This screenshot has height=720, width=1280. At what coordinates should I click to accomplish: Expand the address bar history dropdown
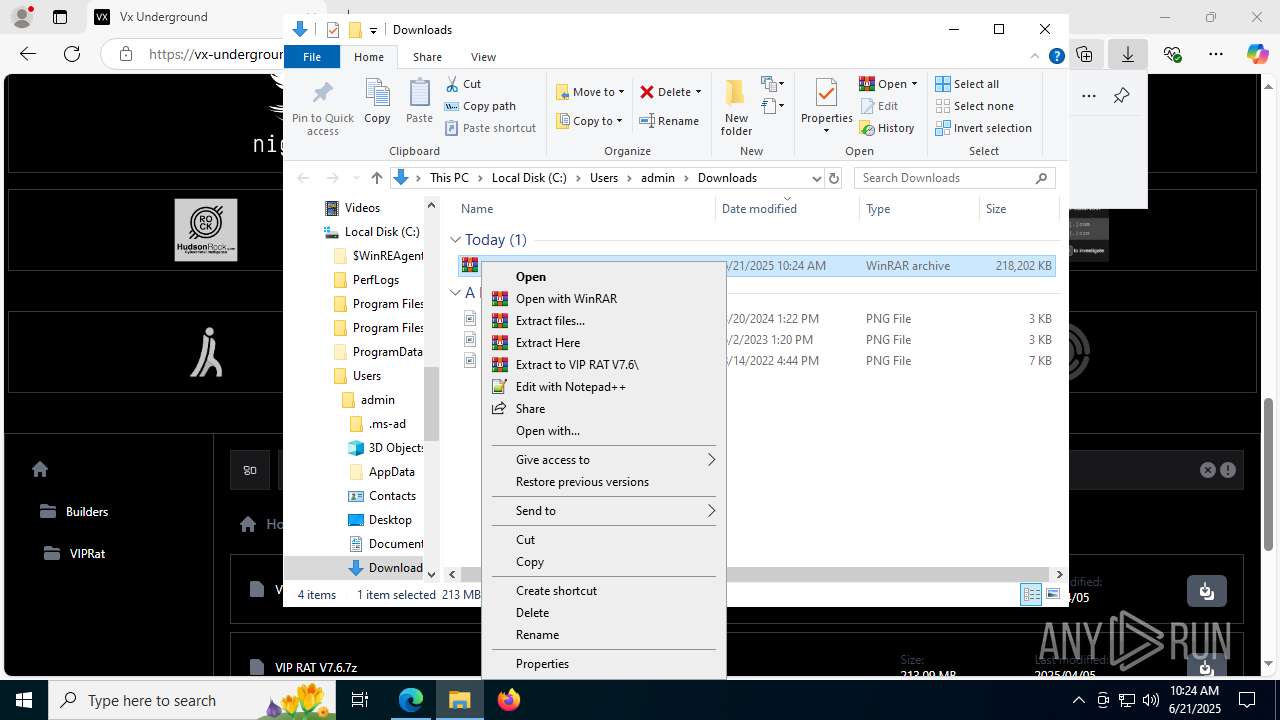tap(816, 178)
